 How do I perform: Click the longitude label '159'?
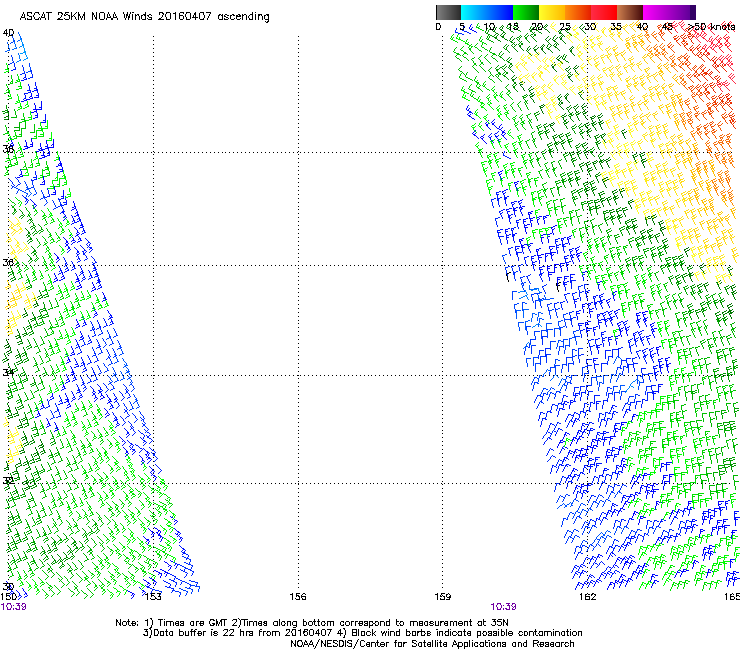[443, 597]
